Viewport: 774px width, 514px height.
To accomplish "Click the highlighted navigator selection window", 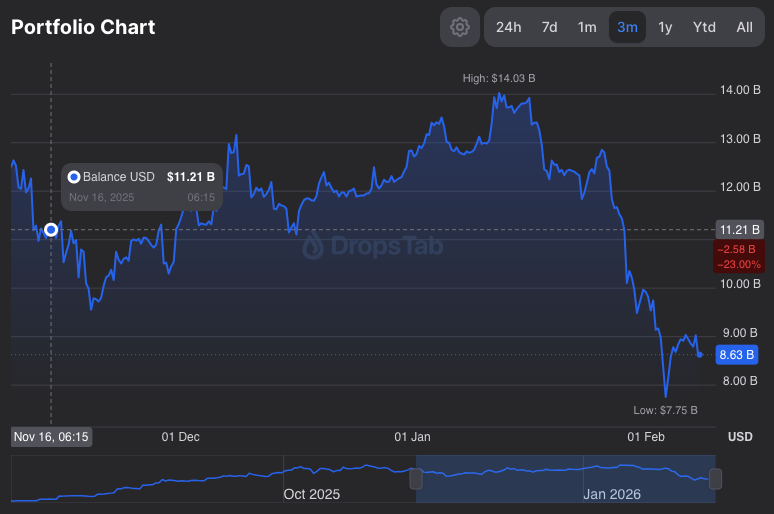I will pos(565,479).
